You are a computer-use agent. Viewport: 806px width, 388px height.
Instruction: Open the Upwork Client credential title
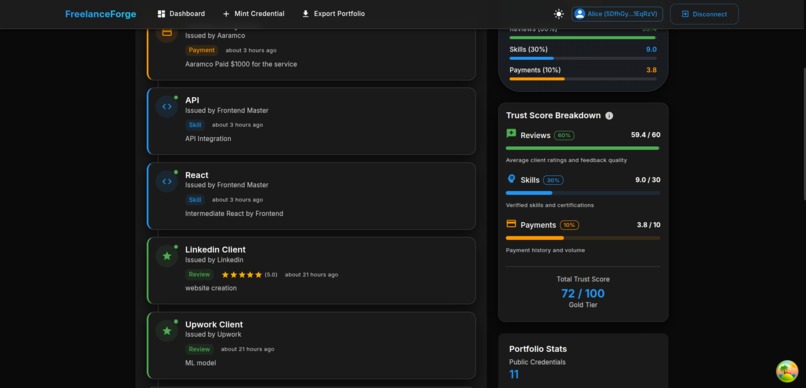click(214, 325)
